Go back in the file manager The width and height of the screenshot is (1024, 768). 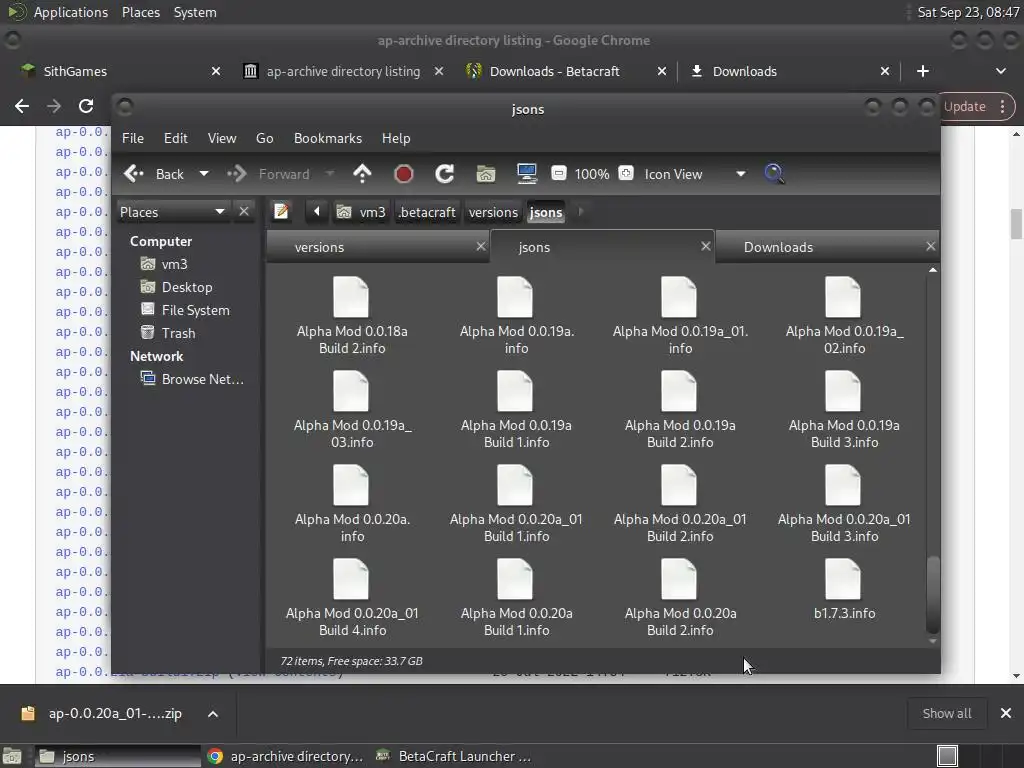[154, 174]
